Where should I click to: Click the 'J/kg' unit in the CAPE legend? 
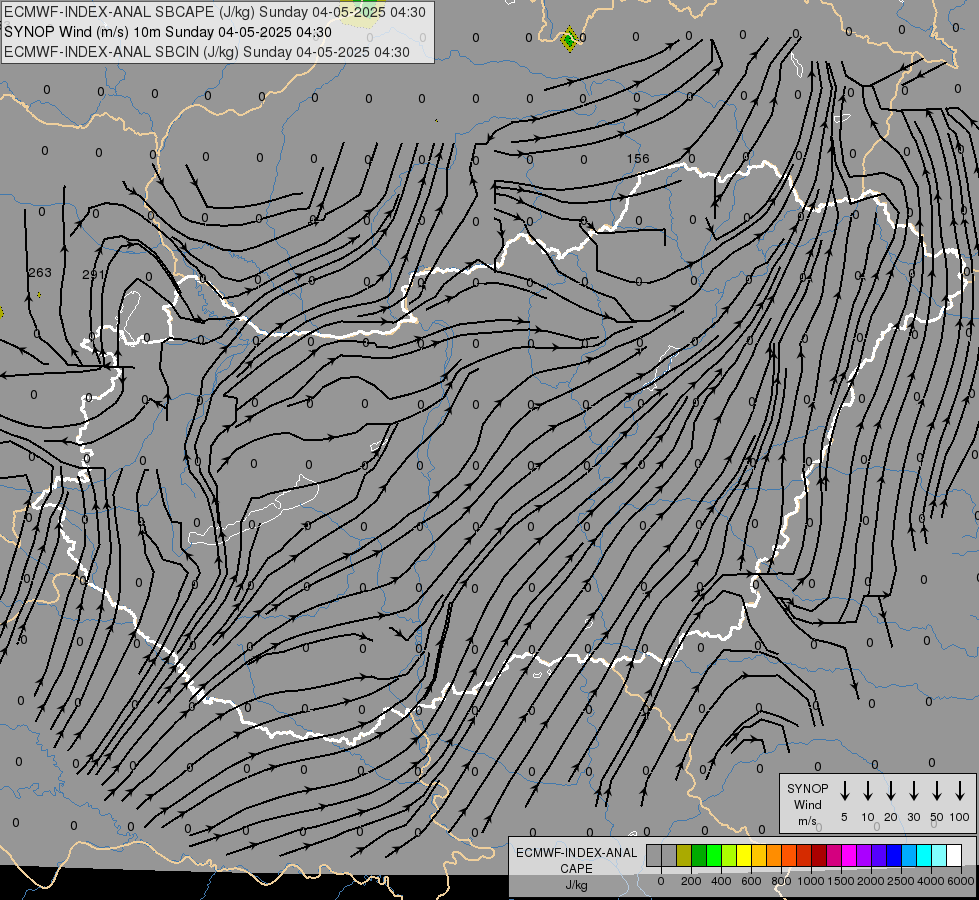[x=576, y=885]
